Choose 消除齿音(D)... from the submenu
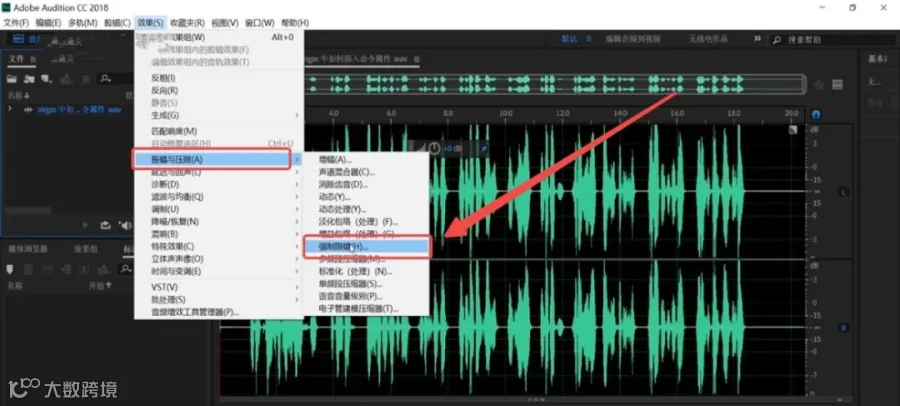 [x=366, y=184]
